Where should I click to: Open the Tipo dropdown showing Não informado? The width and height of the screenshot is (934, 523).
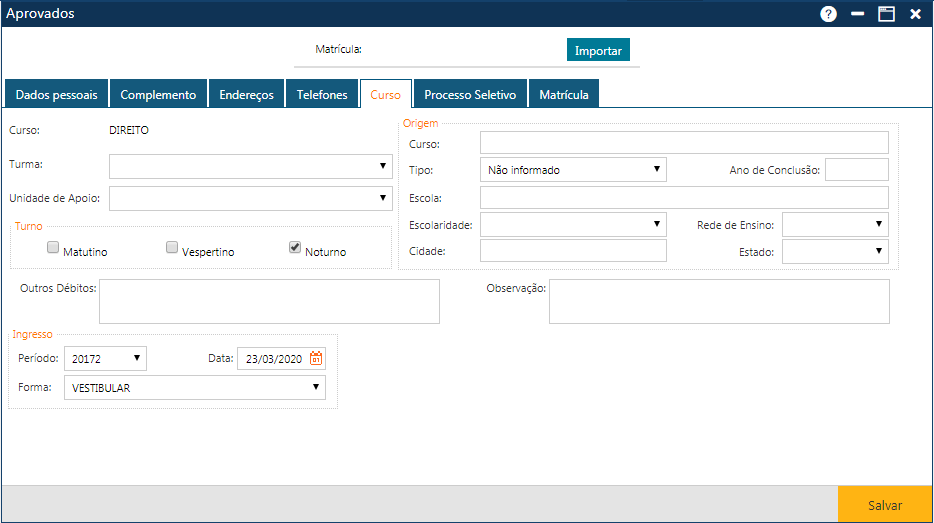572,170
